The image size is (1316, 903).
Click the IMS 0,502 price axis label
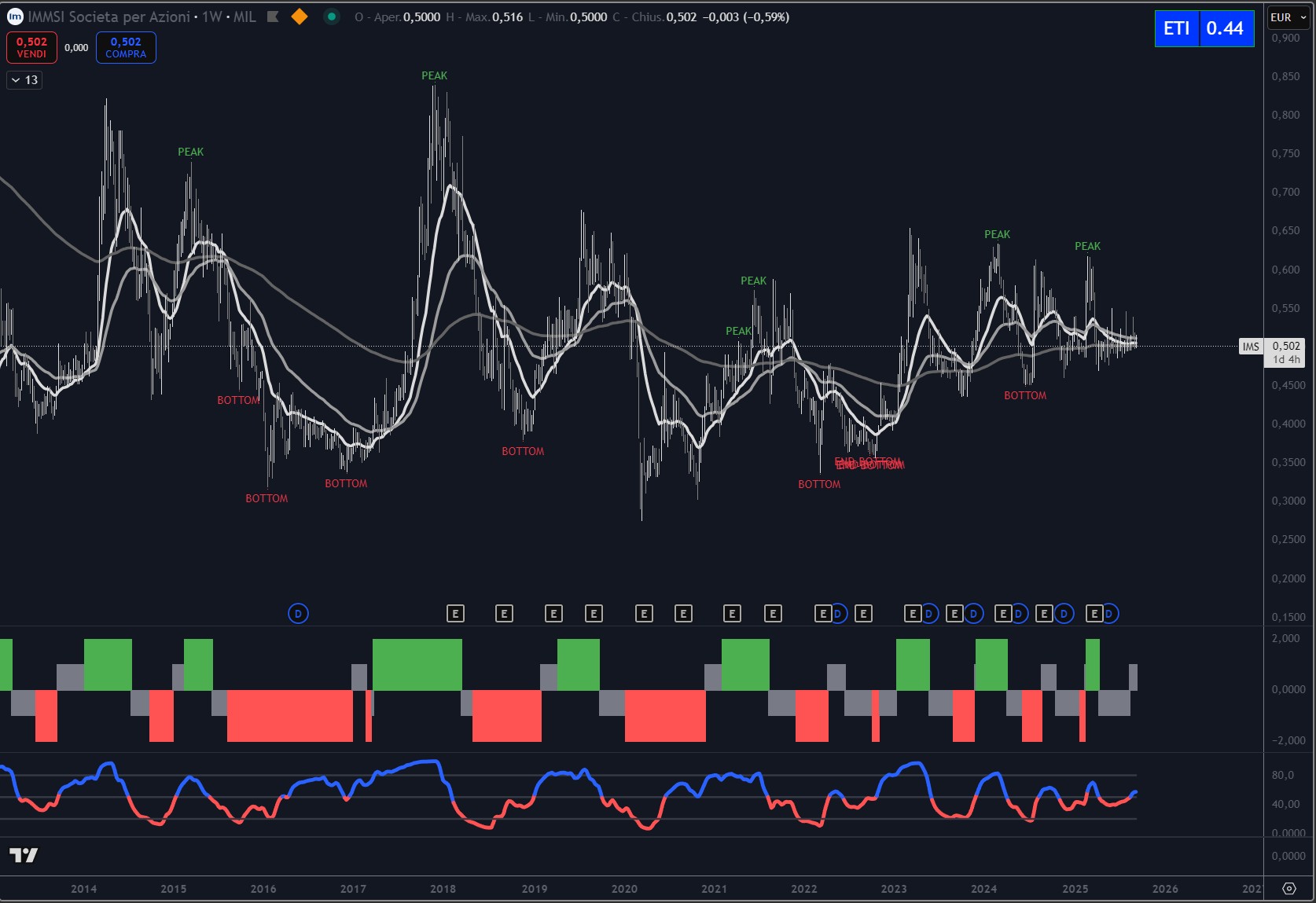1272,347
